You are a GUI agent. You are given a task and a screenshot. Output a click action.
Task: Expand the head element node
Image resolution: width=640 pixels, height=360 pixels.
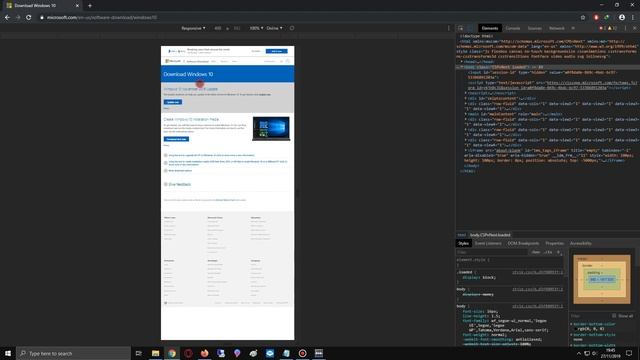[462, 62]
